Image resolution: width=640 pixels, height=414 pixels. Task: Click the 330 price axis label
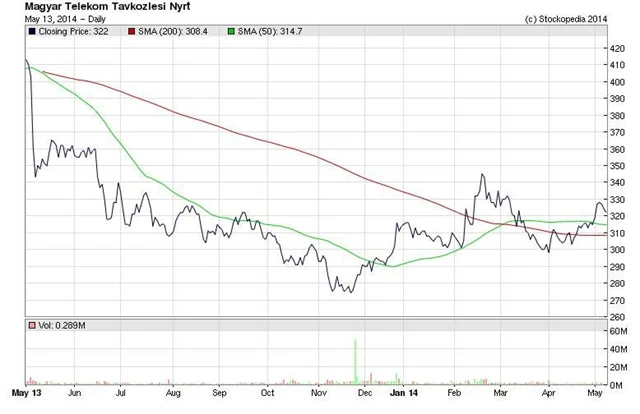click(x=617, y=200)
